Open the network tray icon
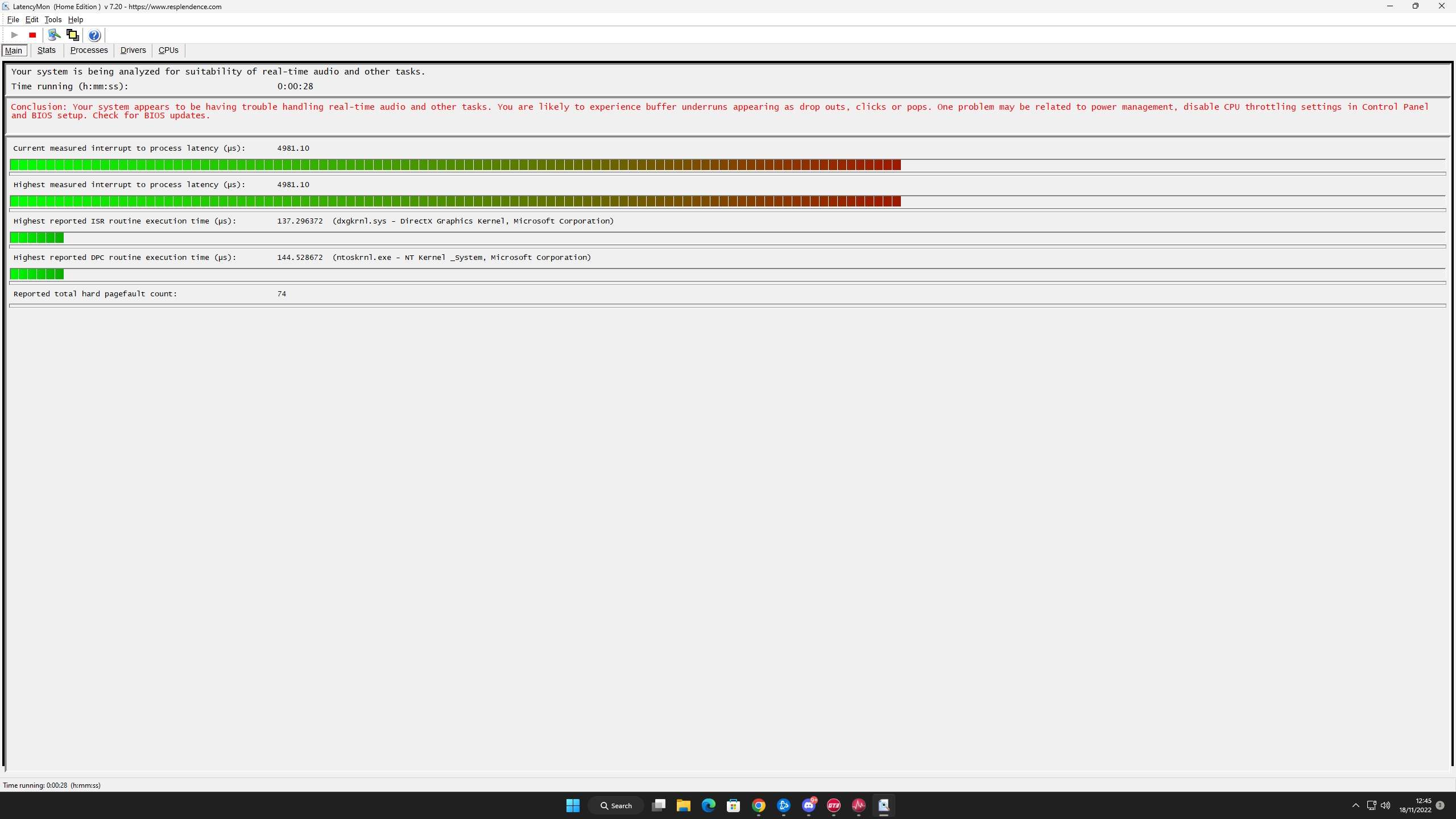Viewport: 1456px width, 819px height. coord(1371,805)
